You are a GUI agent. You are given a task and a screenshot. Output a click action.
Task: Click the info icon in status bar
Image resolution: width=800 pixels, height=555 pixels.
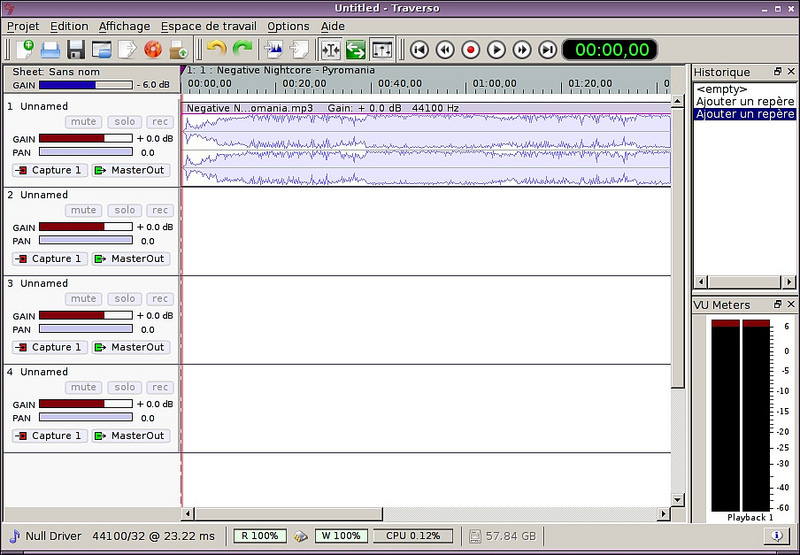pyautogui.click(x=777, y=536)
